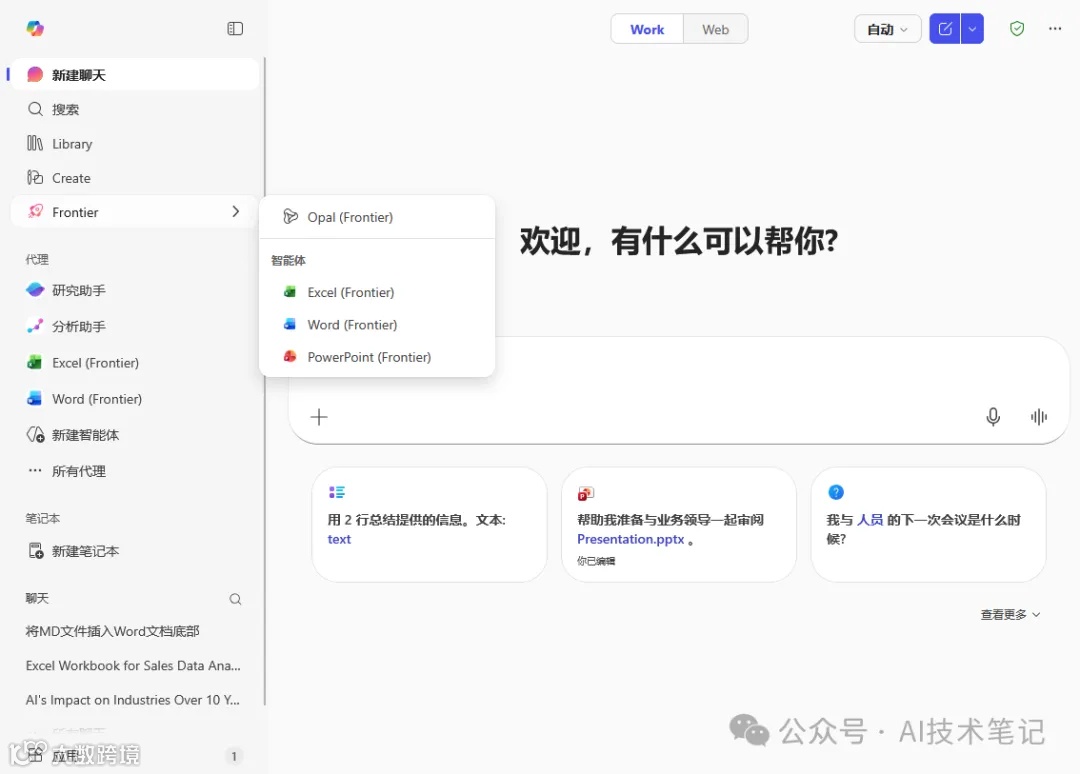Click the badge showing 1 at sidebar bottom
Screen dimensions: 1080x774
pyautogui.click(x=234, y=756)
